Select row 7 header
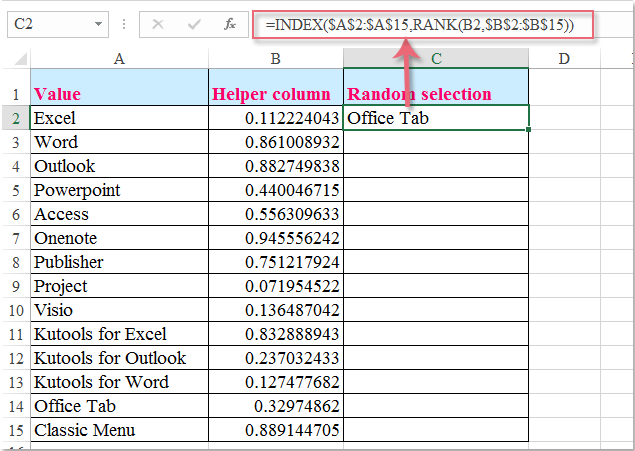Viewport: 635px width, 451px height. click(x=16, y=238)
